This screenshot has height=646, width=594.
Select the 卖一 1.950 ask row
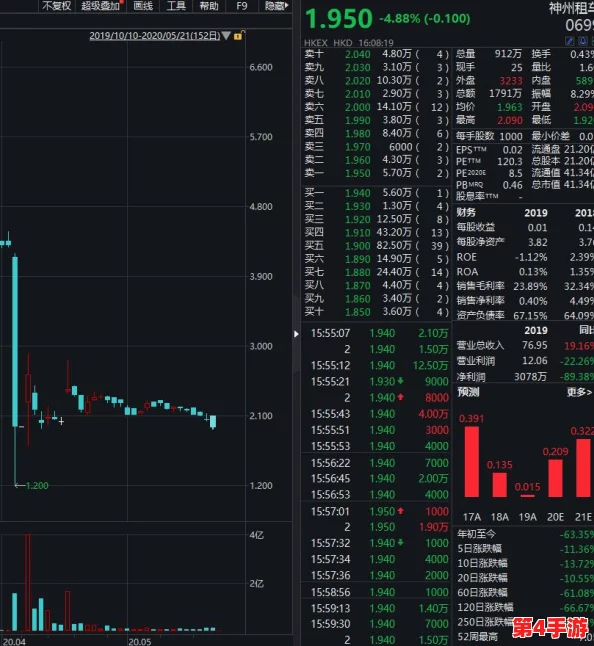pos(377,173)
